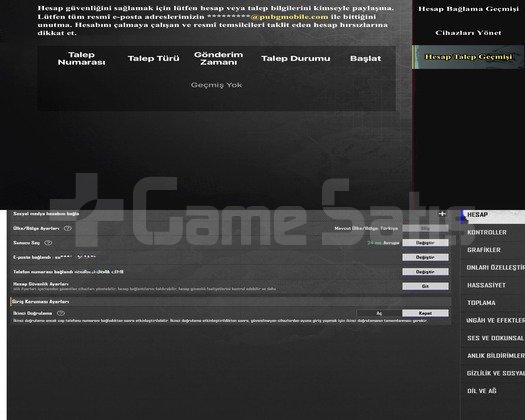Open Hesap Bağlama Geçmişi menu item
The image size is (525, 420).
468,9
